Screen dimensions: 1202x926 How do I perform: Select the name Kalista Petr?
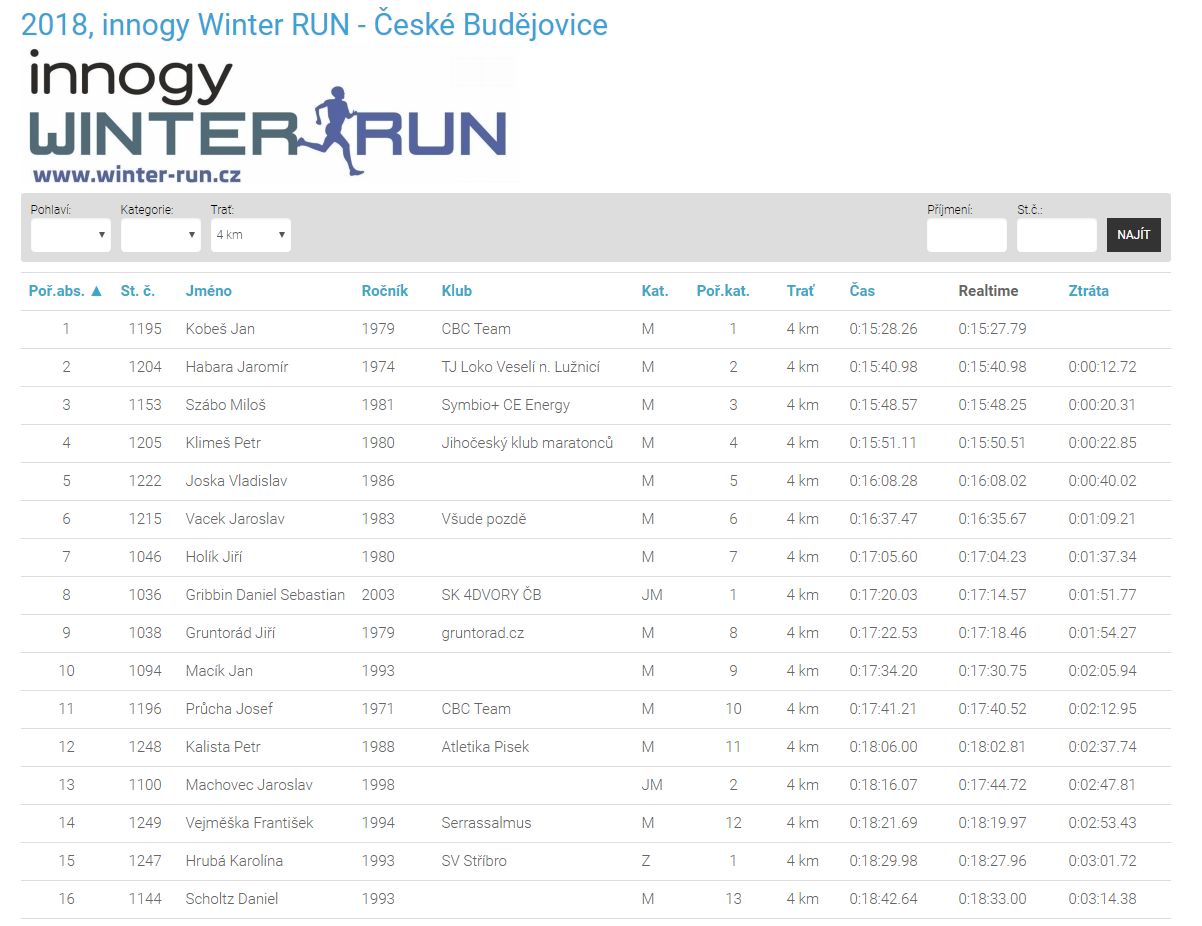click(x=223, y=747)
